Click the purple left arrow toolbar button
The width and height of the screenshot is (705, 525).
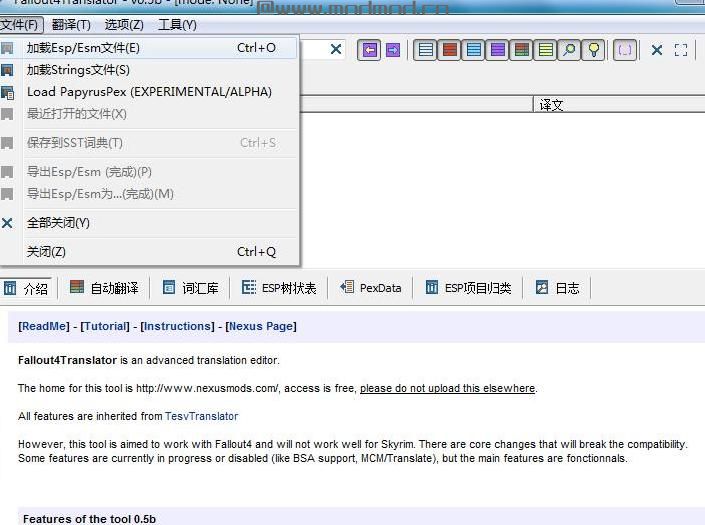[369, 50]
